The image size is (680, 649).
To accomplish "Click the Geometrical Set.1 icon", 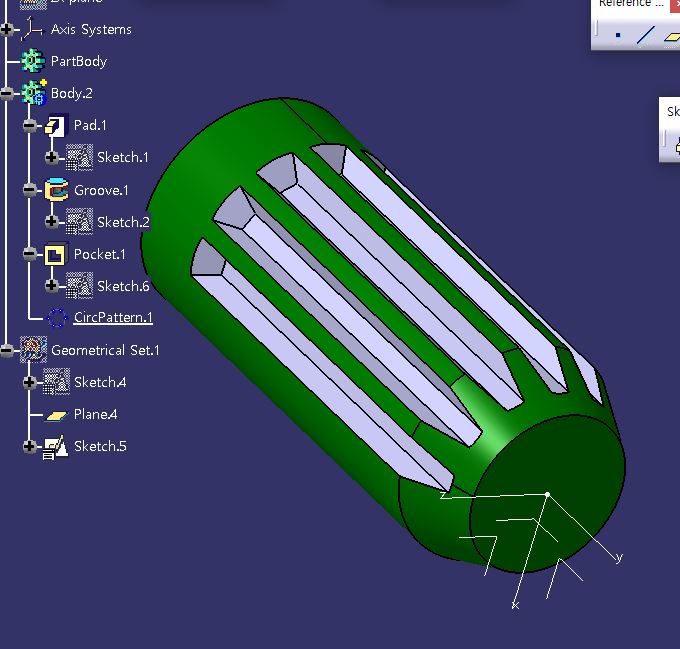I will click(33, 349).
